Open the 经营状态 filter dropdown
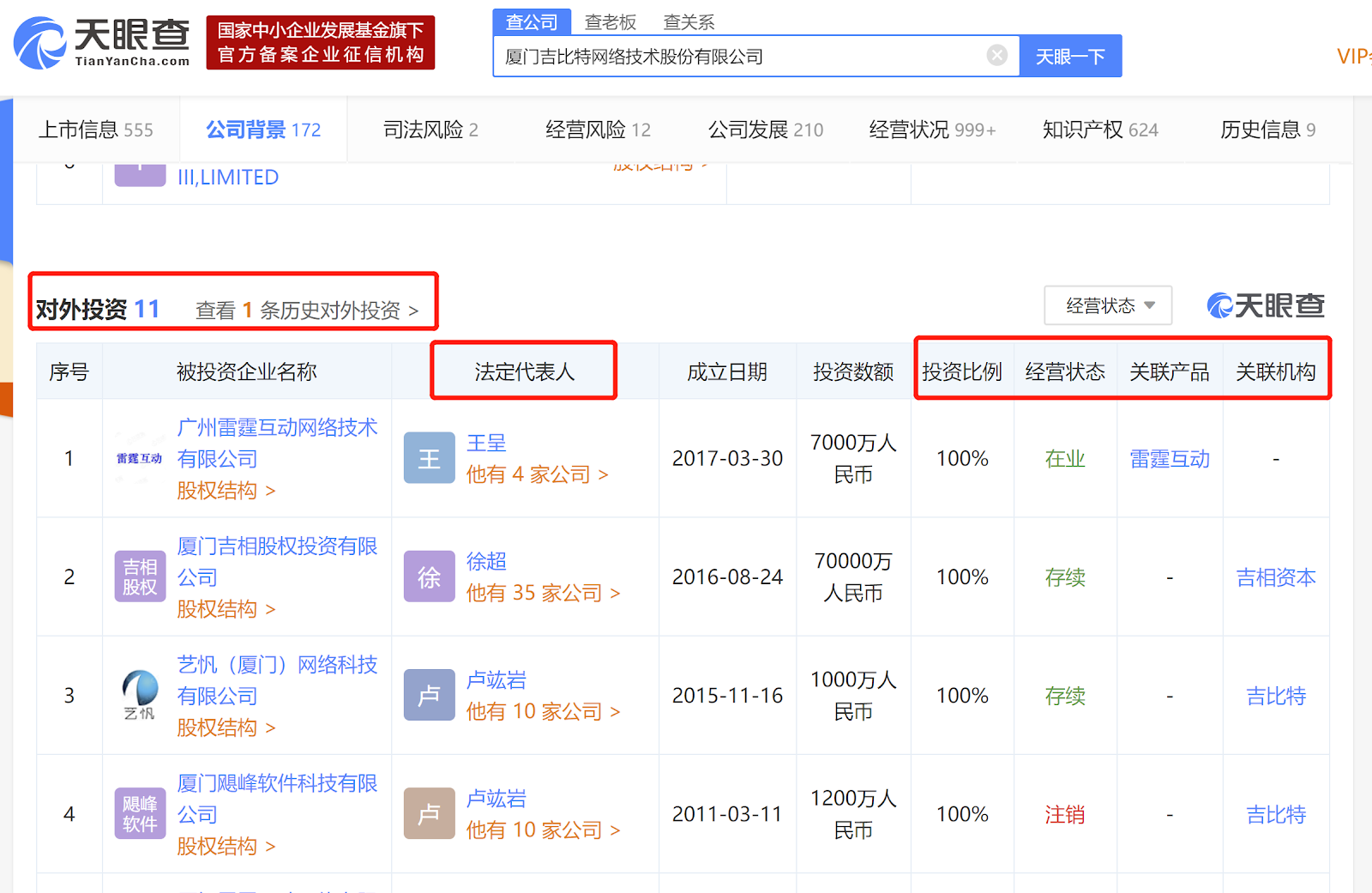Screen dimensions: 1372x893 [1108, 305]
